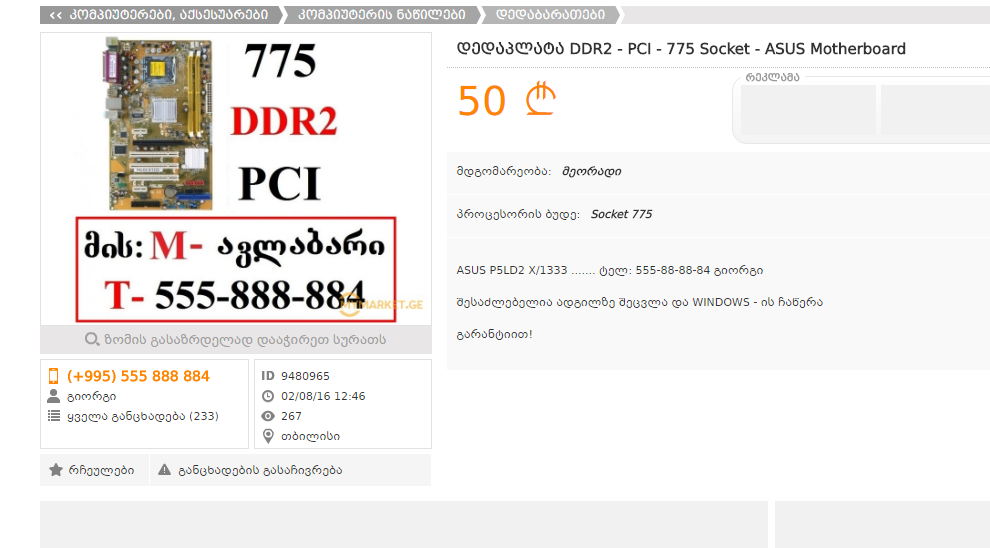This screenshot has height=548, width=990.
Task: Click view count 267
Action: [x=291, y=416]
